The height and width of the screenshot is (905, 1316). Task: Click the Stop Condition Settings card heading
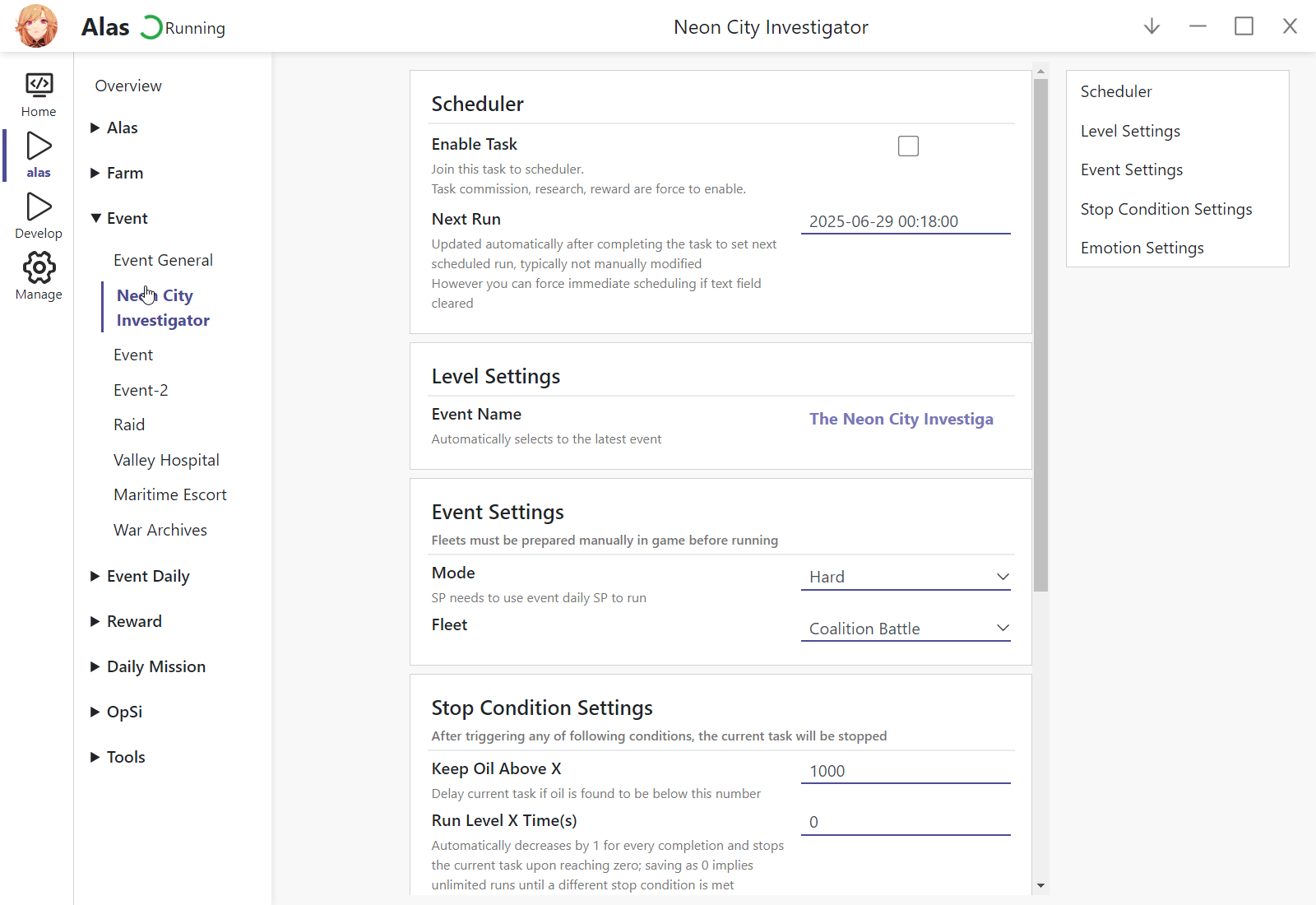coord(542,708)
